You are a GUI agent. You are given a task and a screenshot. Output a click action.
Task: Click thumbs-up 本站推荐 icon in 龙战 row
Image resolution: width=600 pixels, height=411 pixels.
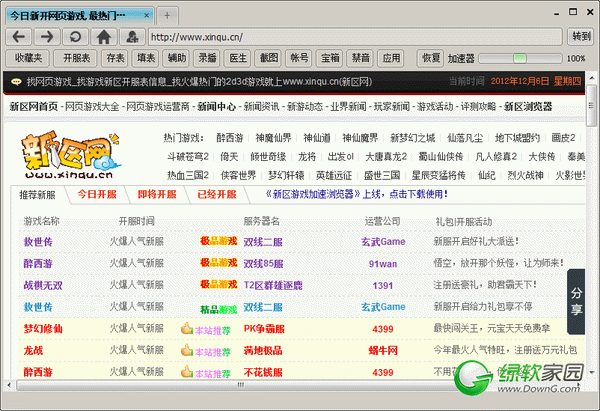click(x=186, y=350)
